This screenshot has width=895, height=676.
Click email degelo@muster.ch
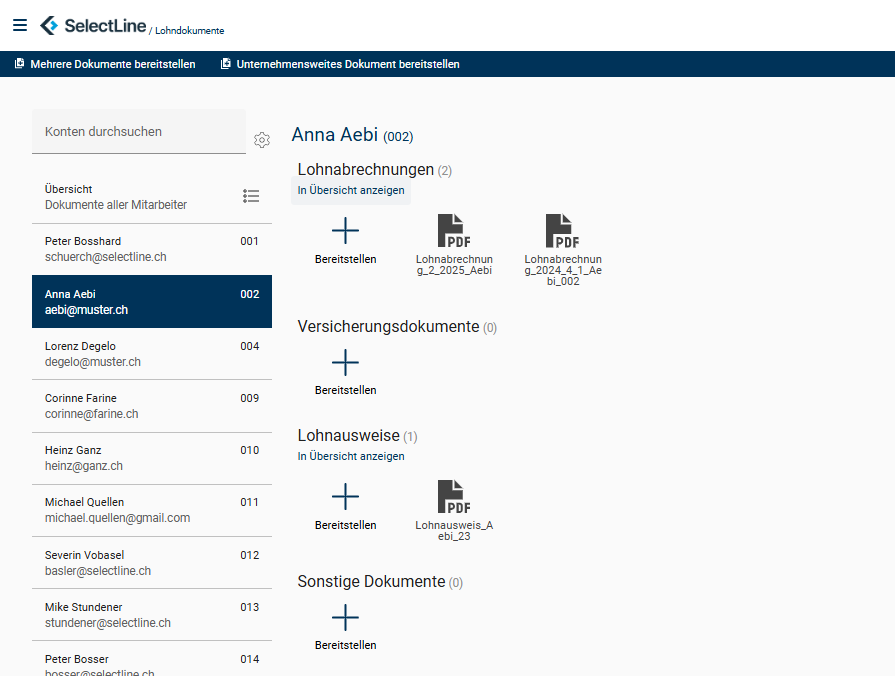coord(92,362)
